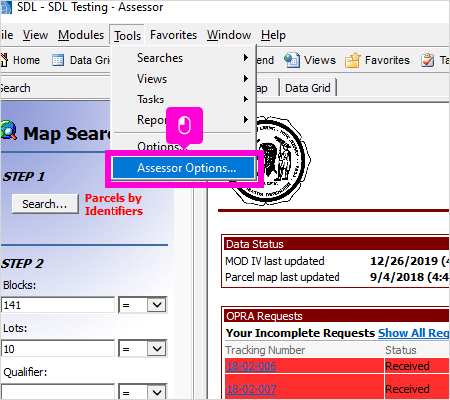Follow the Show All Requests link
The image size is (450, 400).
(414, 333)
